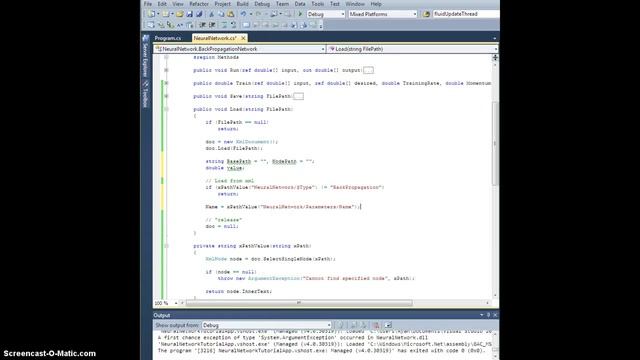This screenshot has height=360, width=640.
Task: Close the NeuralNetwork.cs tab
Action: click(243, 38)
